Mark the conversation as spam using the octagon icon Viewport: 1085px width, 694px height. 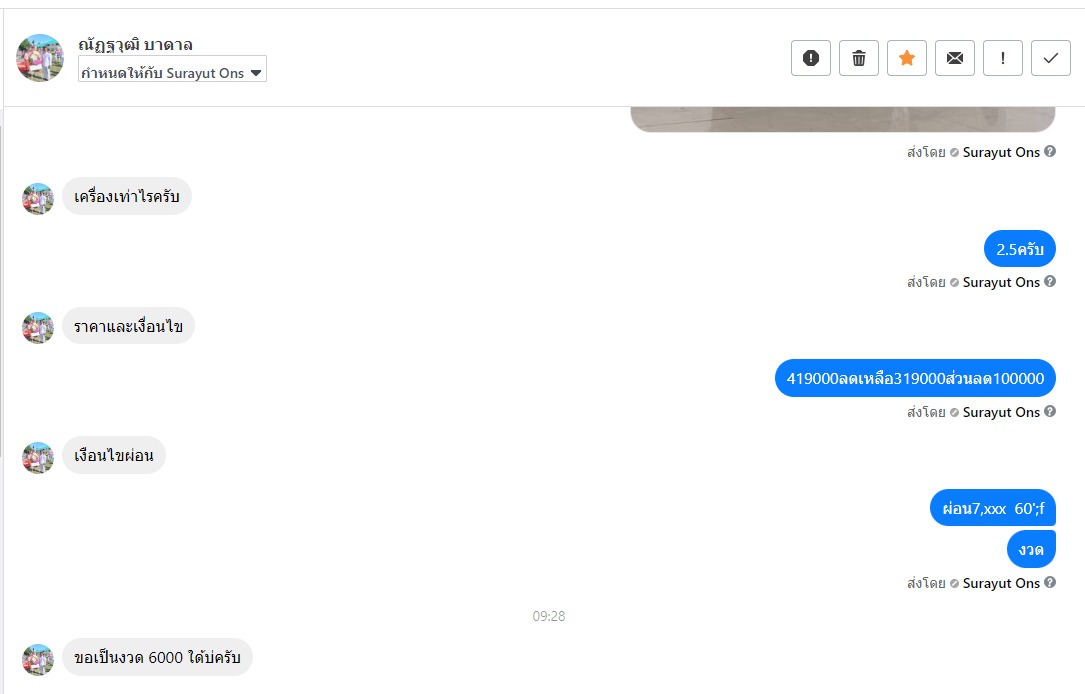(x=810, y=58)
